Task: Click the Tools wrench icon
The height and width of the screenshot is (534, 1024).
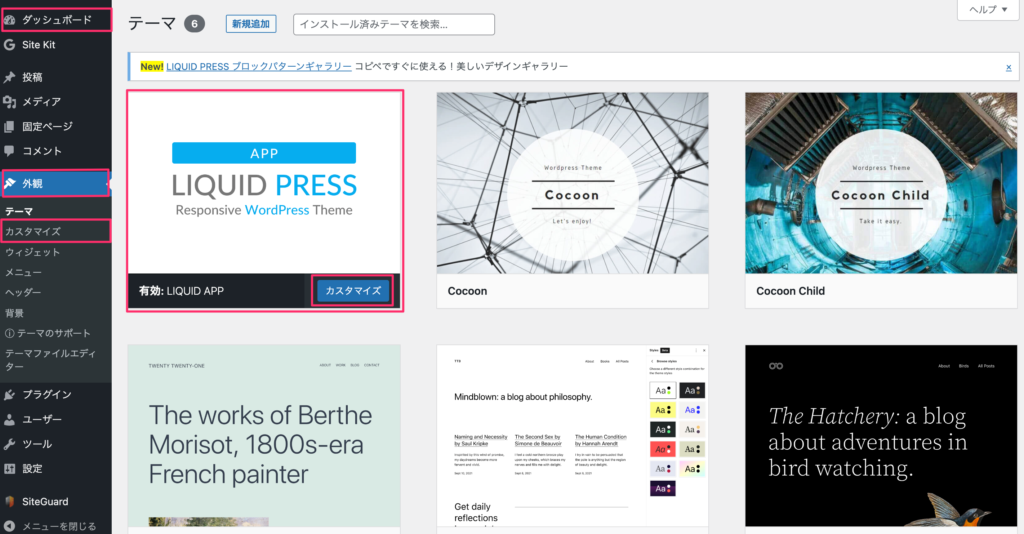Action: point(10,444)
